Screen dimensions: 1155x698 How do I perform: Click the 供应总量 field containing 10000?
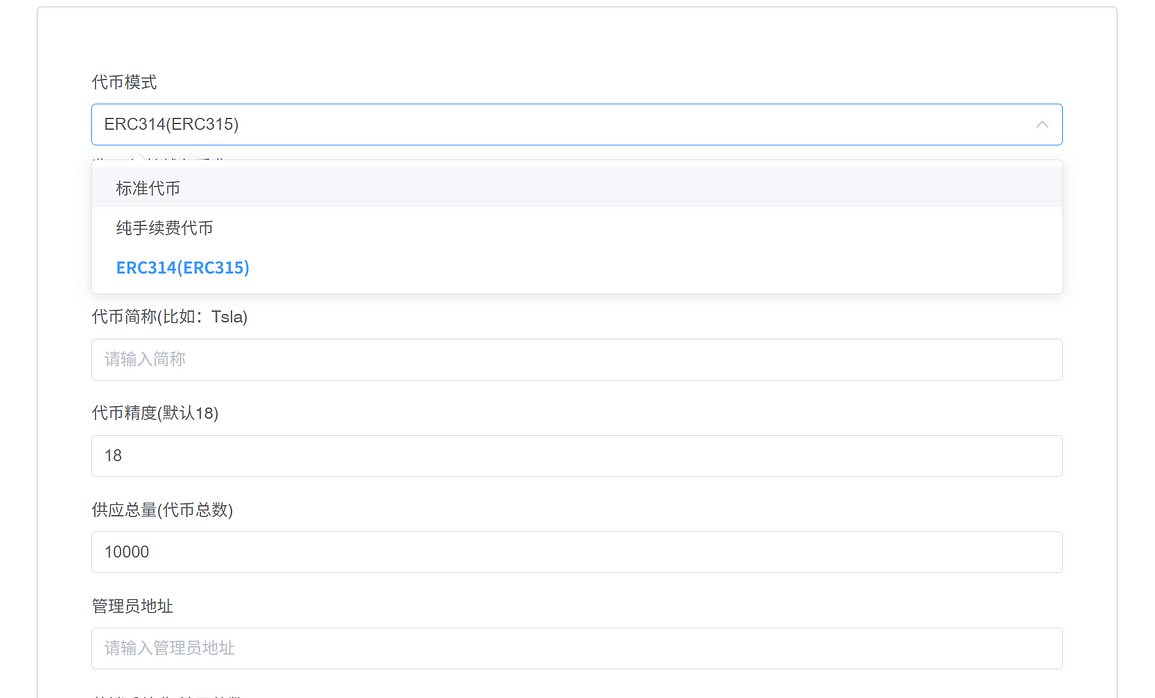click(x=577, y=552)
